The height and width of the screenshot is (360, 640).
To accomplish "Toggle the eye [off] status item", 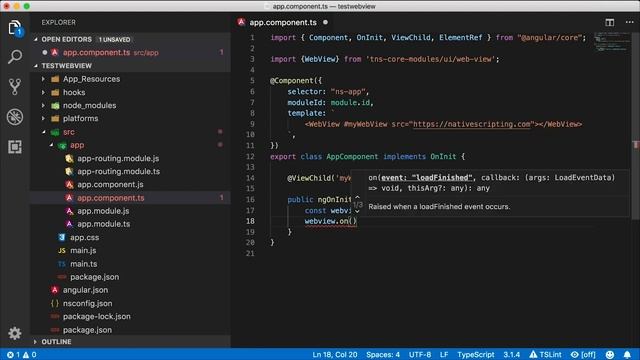I will 583,355.
